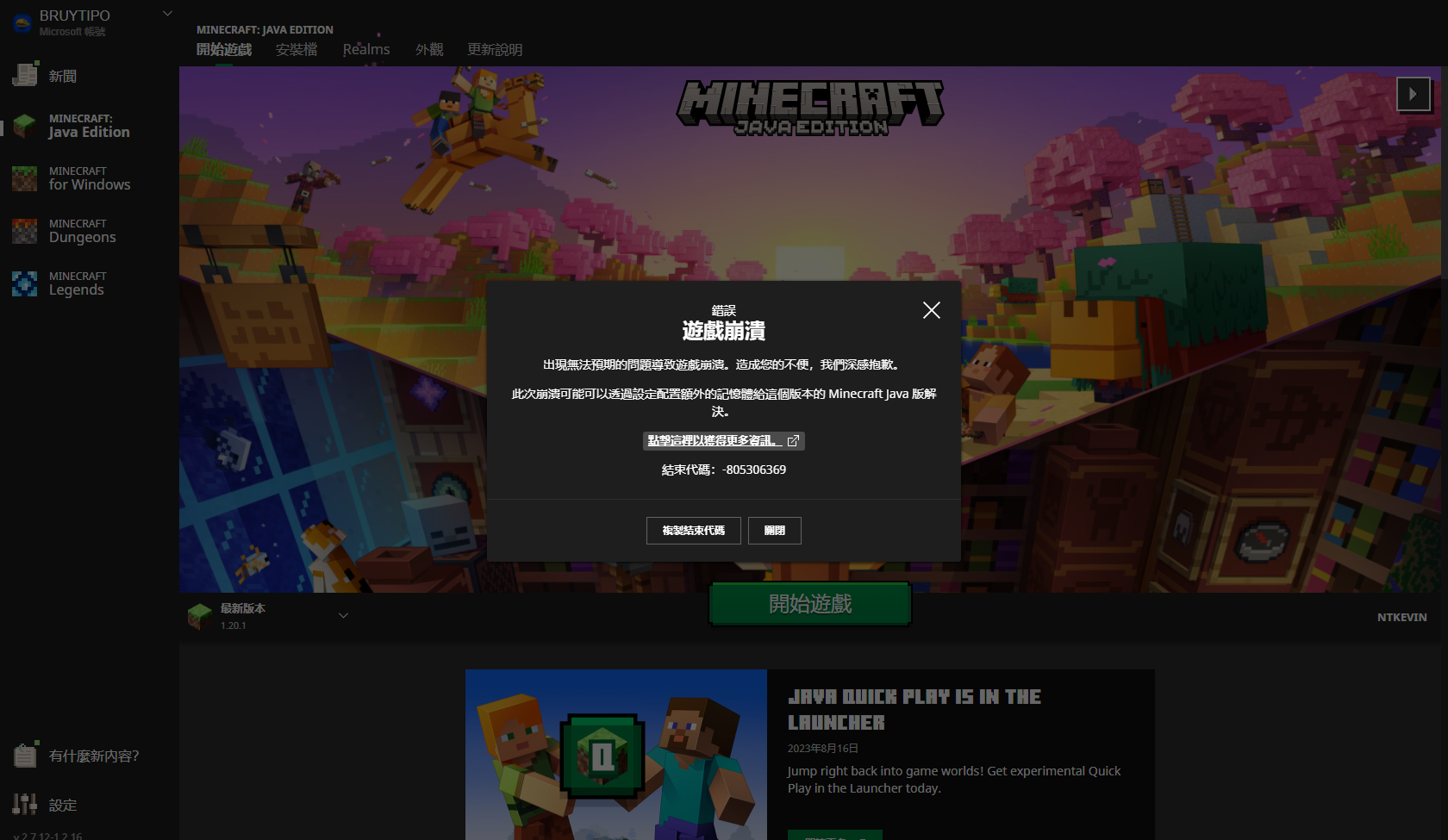Open the 有什麼新內容 clipboard icon

coord(25,756)
